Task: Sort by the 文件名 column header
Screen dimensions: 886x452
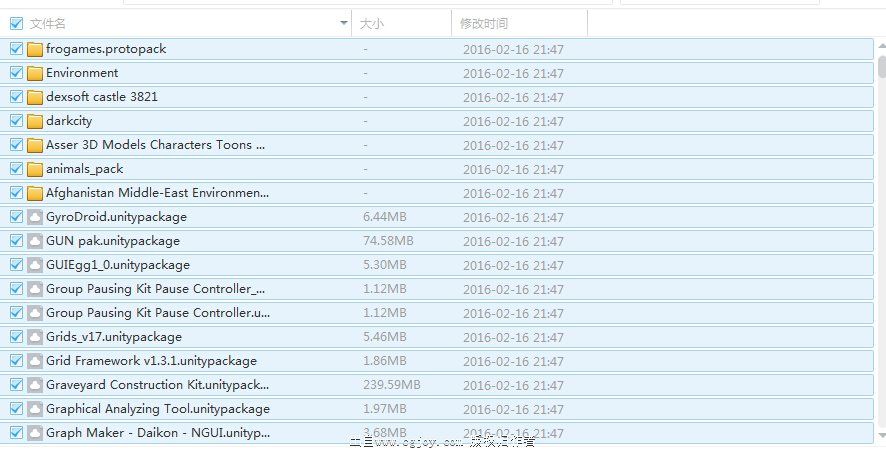Action: [47, 24]
